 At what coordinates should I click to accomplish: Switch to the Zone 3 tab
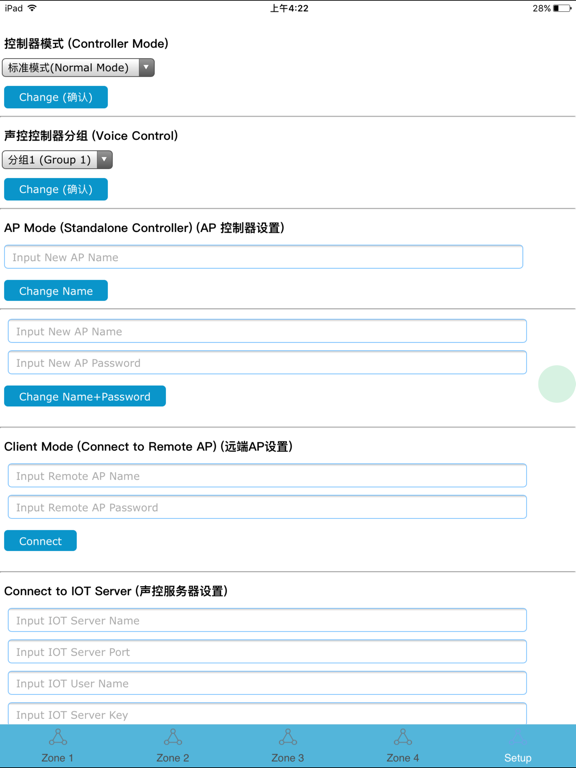[x=288, y=746]
